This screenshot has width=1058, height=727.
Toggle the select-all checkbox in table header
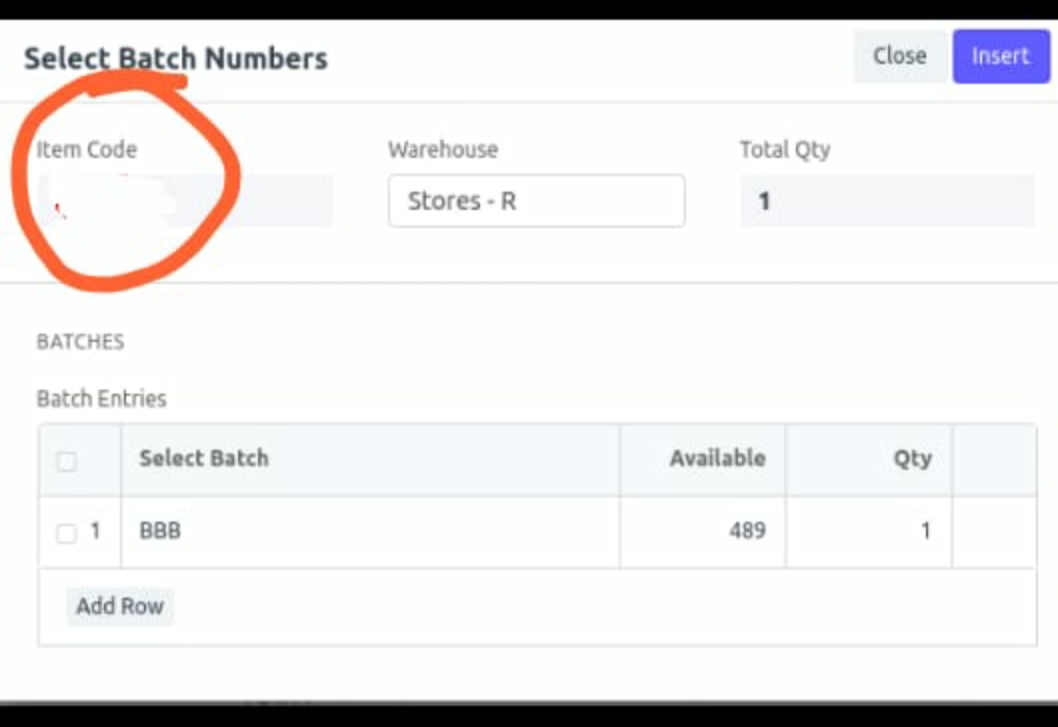point(66,462)
